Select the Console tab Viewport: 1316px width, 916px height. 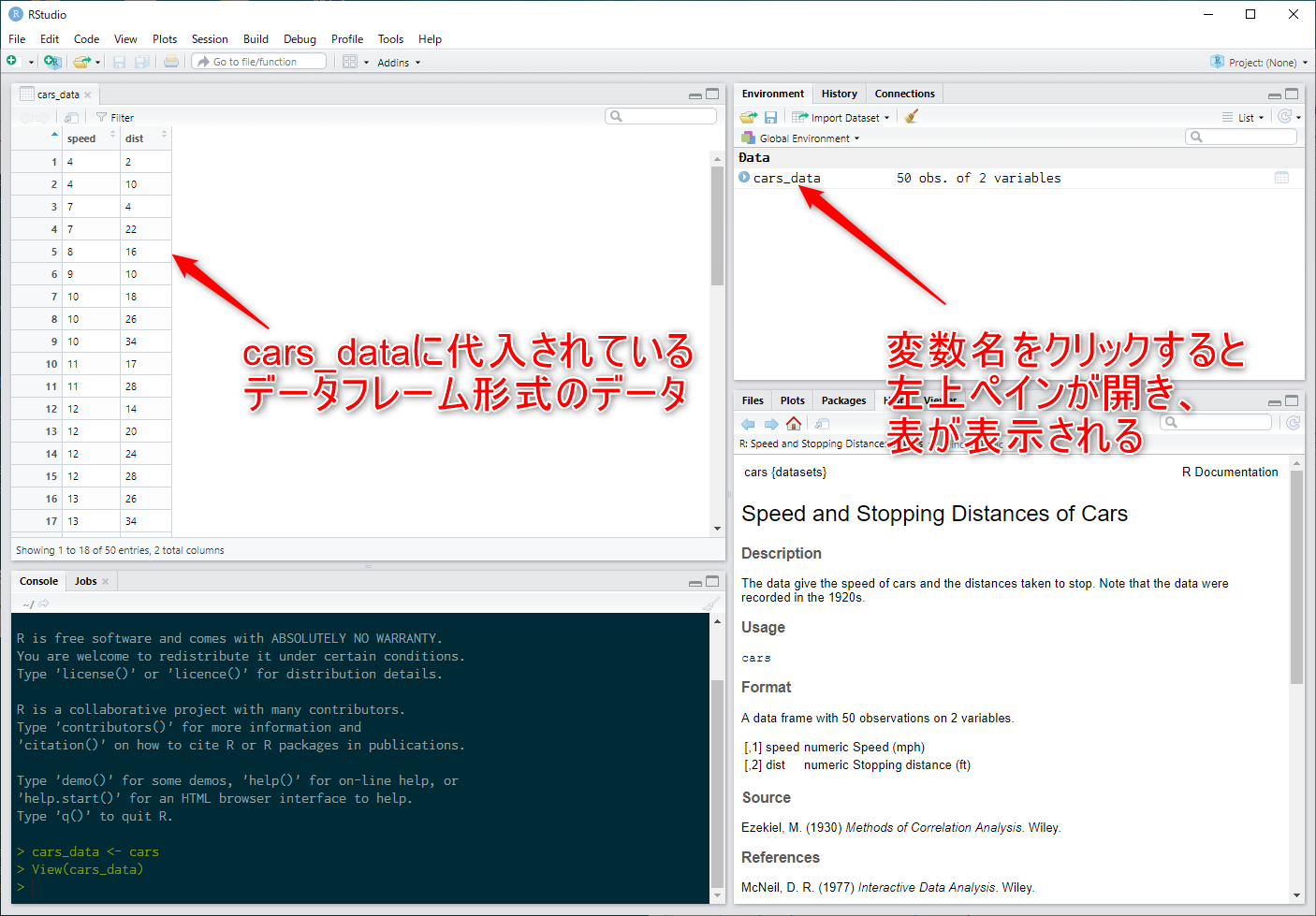click(x=38, y=581)
